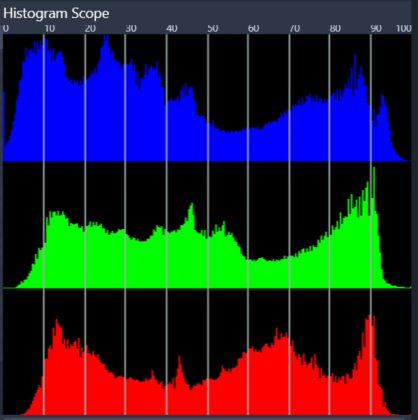The width and height of the screenshot is (418, 420).
Task: Click the horizontal scrollbar at panel bottom
Action: pyautogui.click(x=203, y=418)
